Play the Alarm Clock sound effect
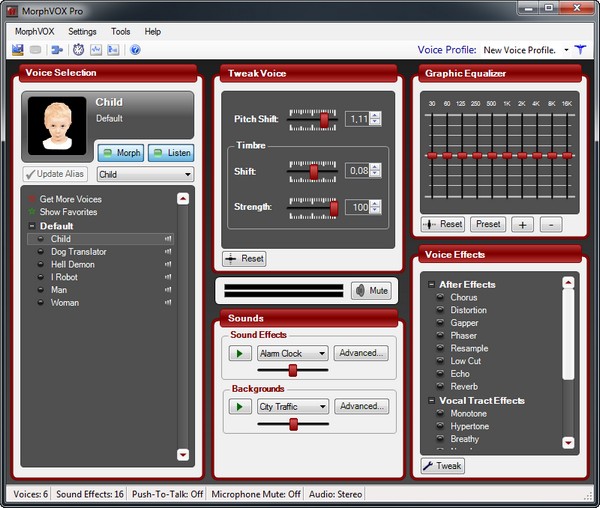This screenshot has height=508, width=600. tap(240, 353)
